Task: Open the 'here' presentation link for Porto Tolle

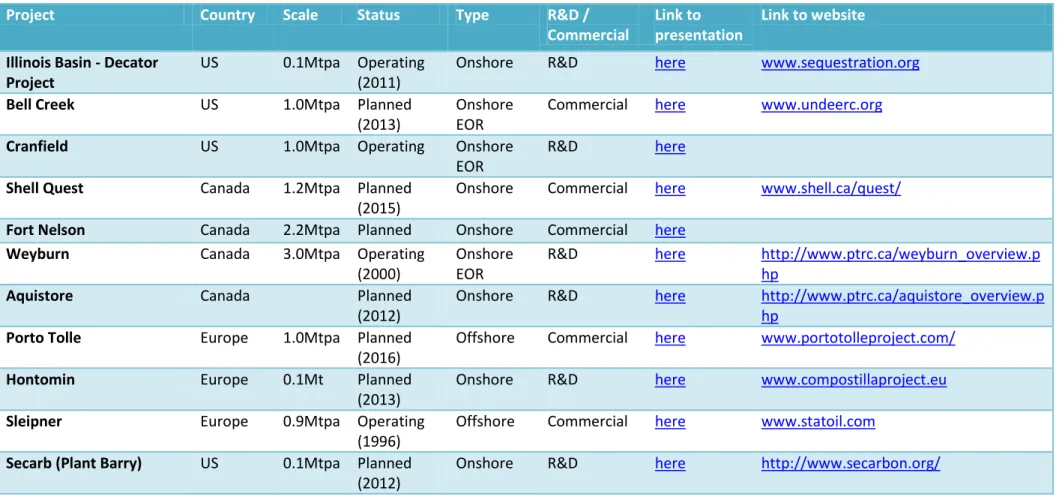Action: [x=670, y=338]
